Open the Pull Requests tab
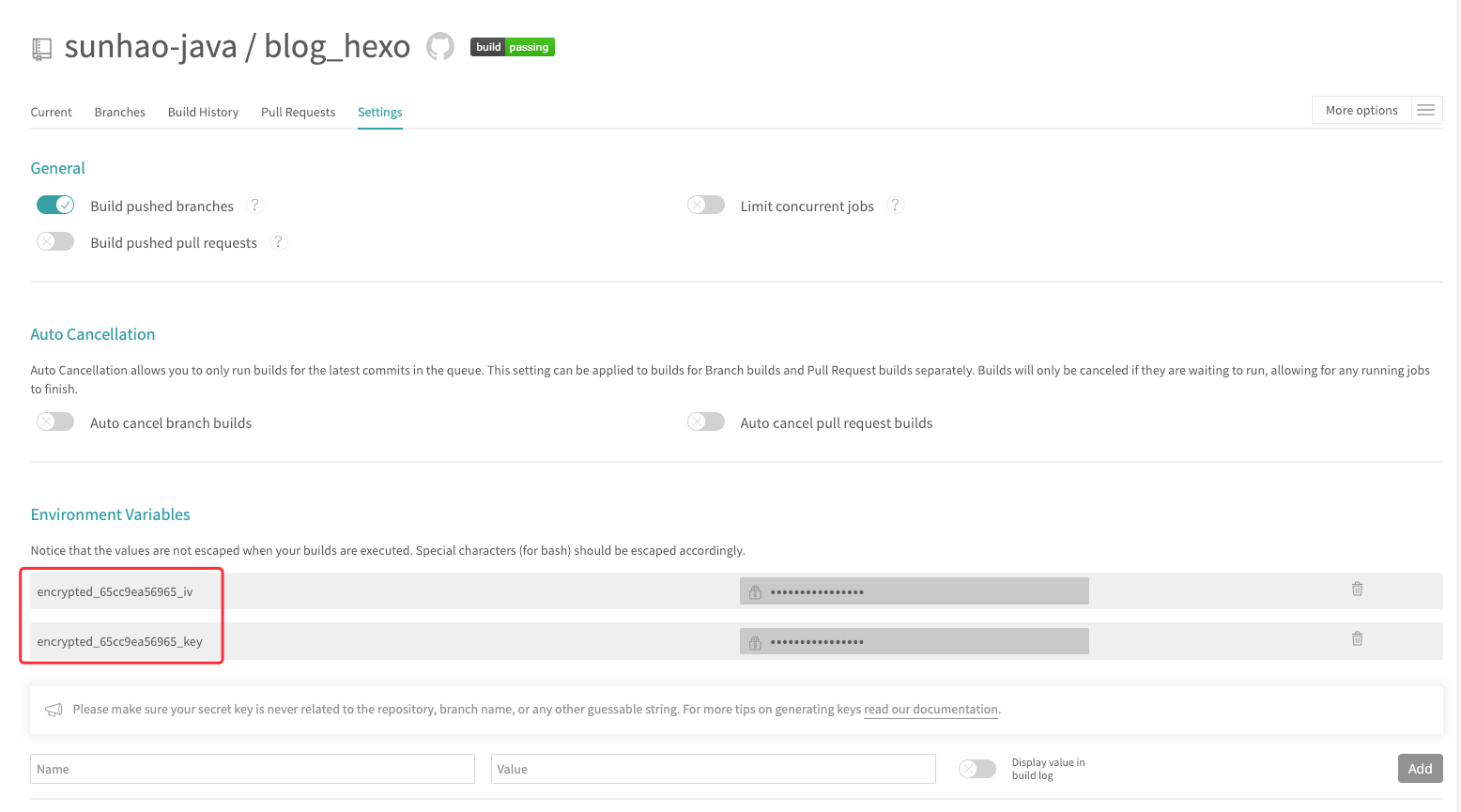The height and width of the screenshot is (812, 1461). [x=298, y=112]
